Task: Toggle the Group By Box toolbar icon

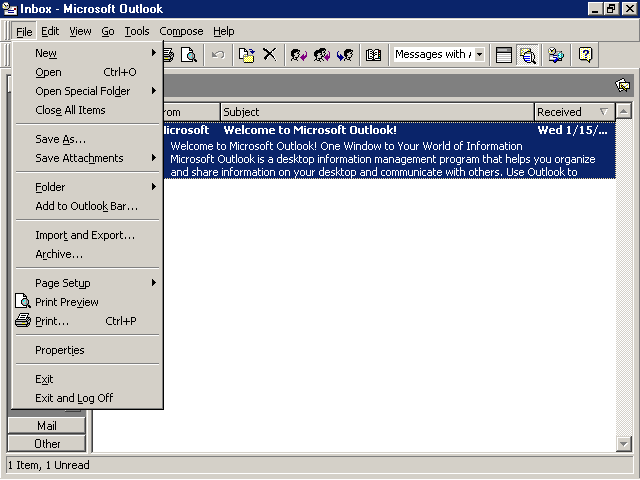Action: click(x=504, y=55)
